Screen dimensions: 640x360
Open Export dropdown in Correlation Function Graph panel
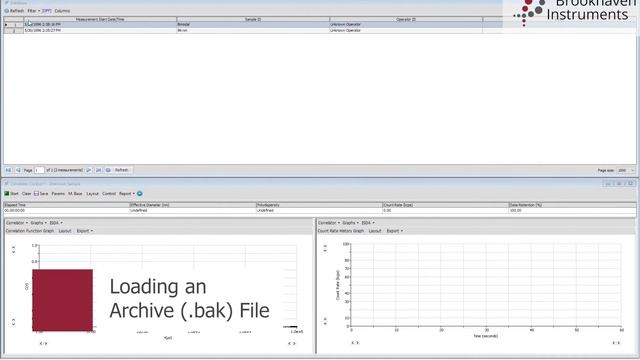pos(84,231)
